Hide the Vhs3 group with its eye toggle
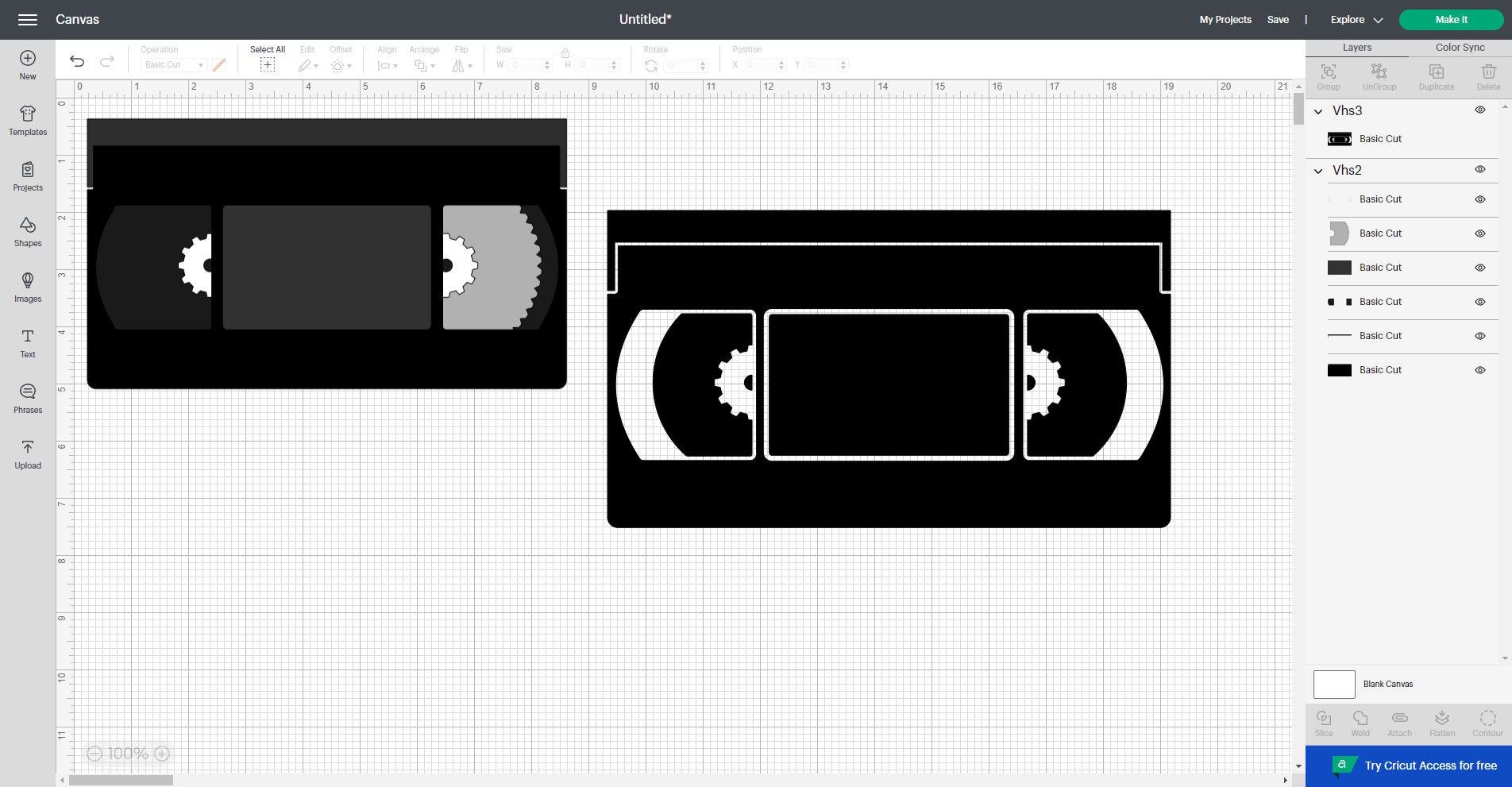Viewport: 1512px width, 787px height. (1480, 110)
